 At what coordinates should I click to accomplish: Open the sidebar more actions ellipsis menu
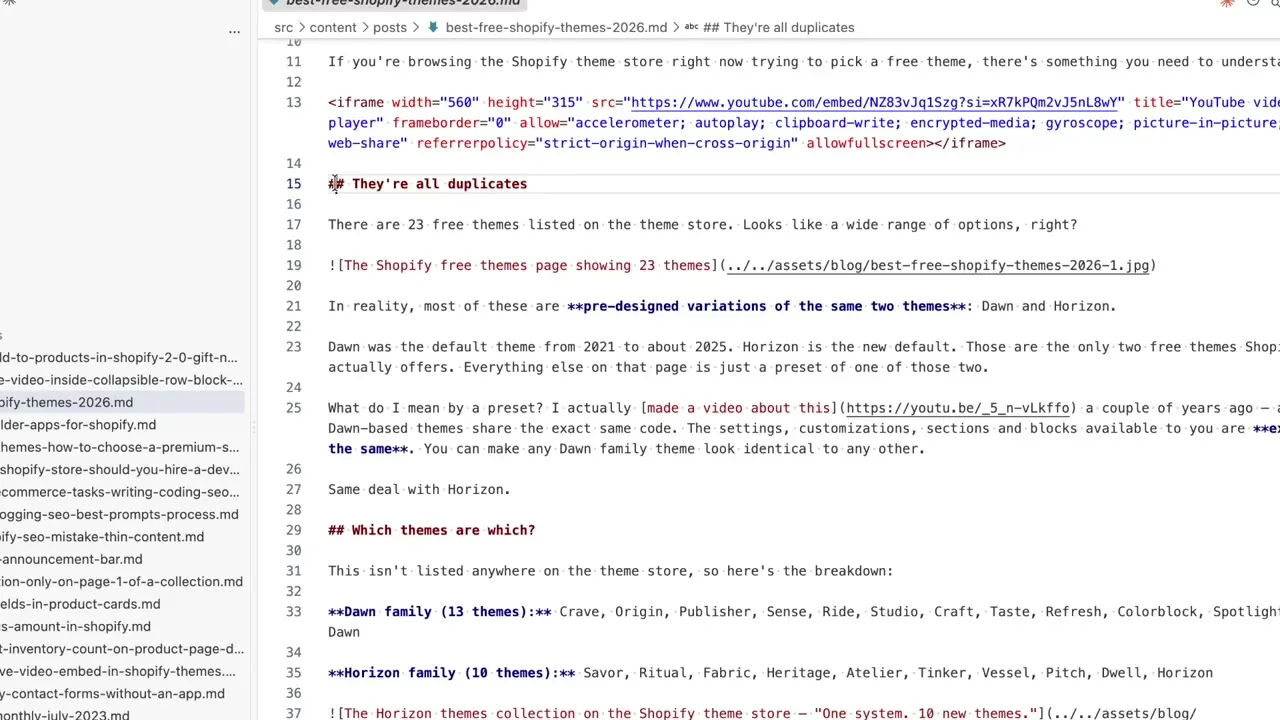pyautogui.click(x=234, y=32)
